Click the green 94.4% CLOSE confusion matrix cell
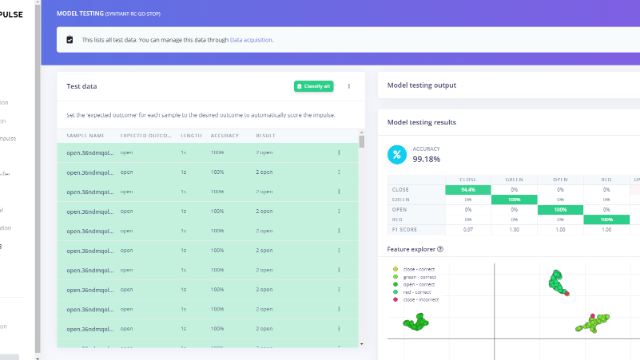640x360 pixels. 468,190
